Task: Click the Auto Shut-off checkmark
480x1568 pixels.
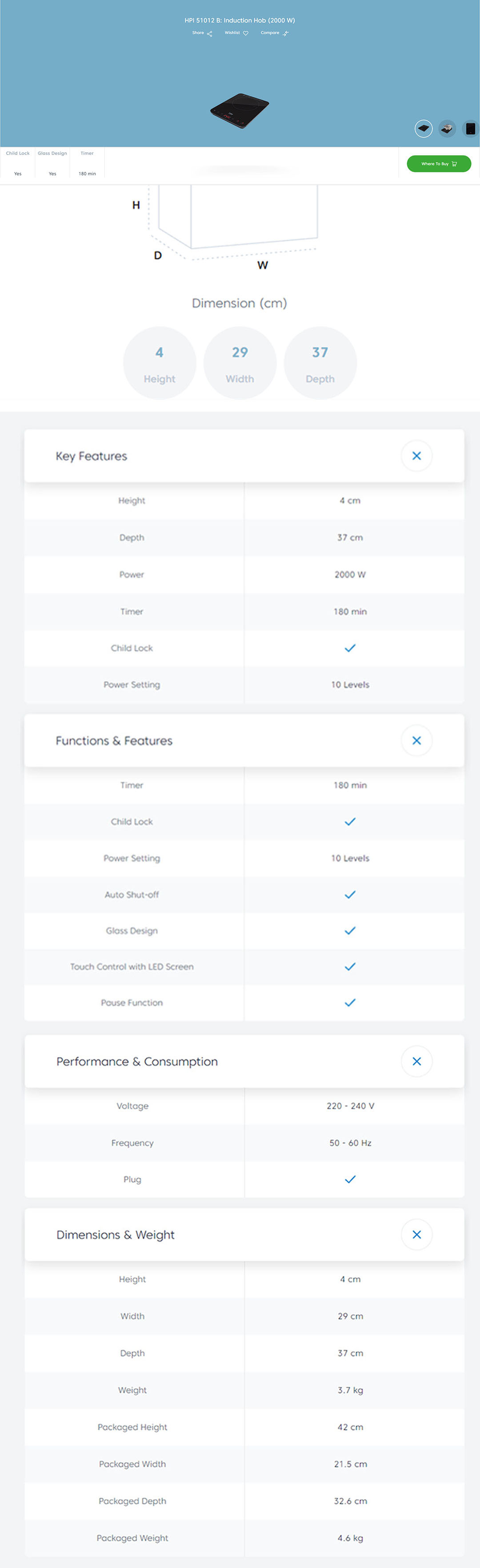Action: click(350, 894)
